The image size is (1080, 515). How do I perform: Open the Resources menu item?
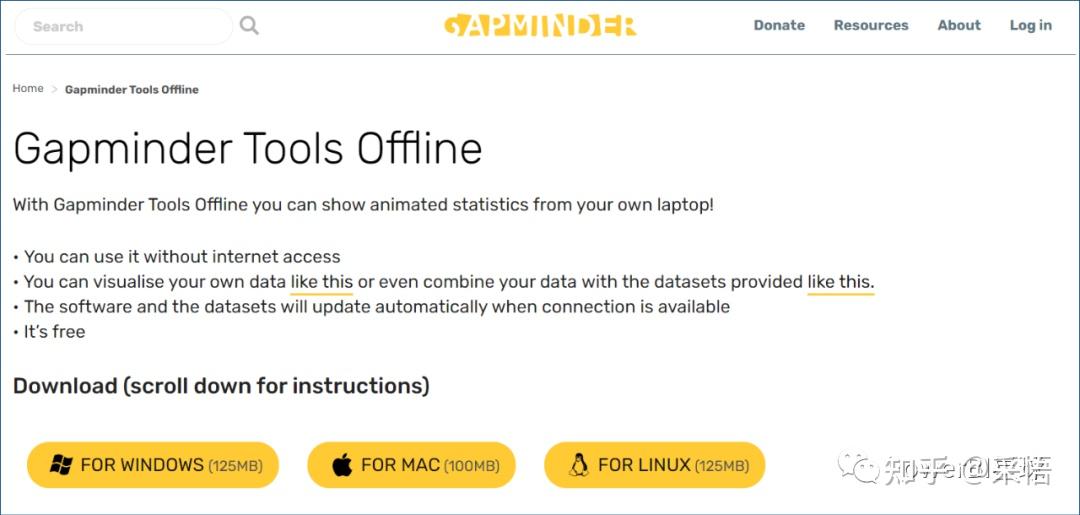tap(871, 25)
